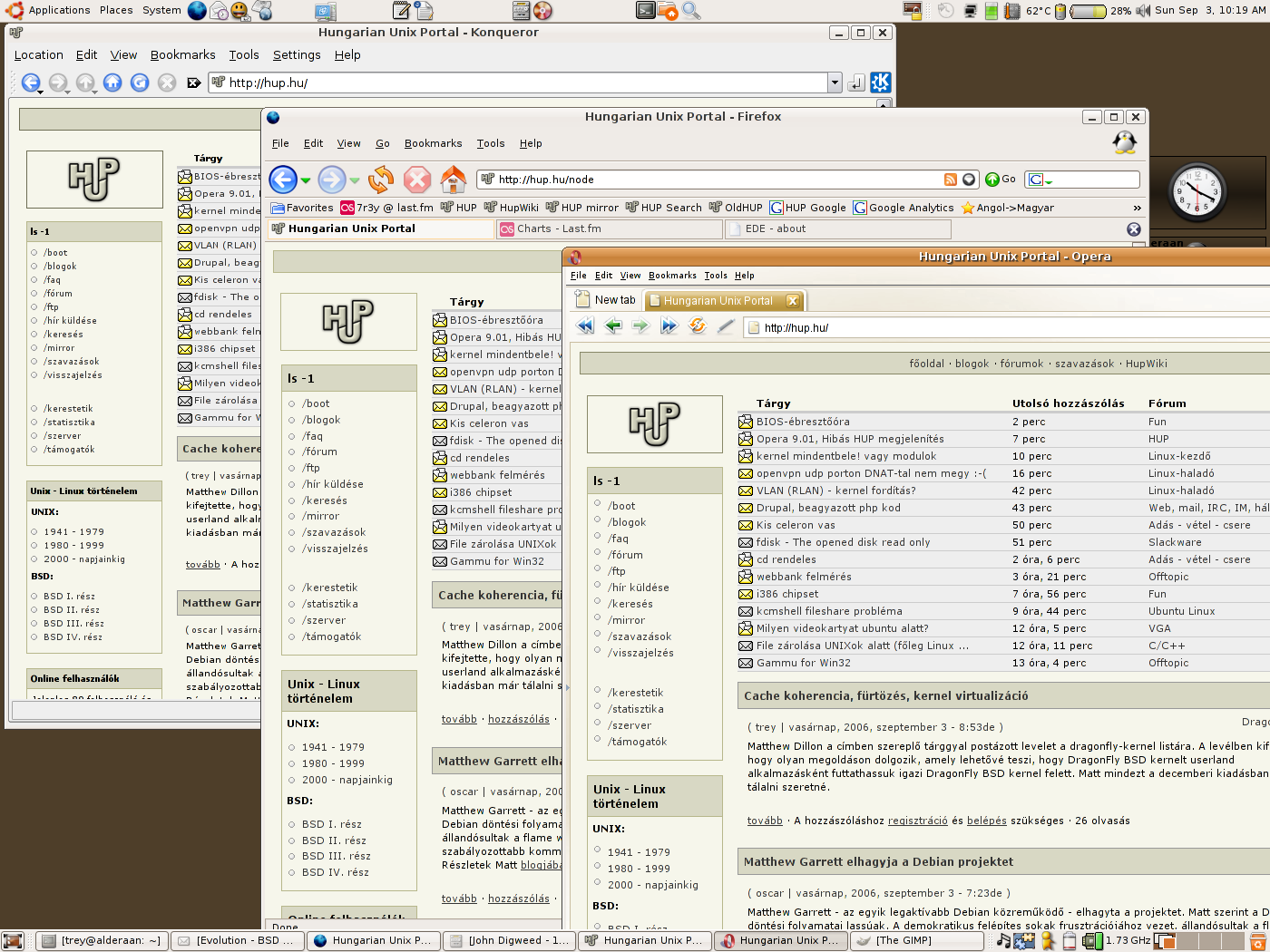Switch to the EDE - about tab in Firefox

pos(837,229)
